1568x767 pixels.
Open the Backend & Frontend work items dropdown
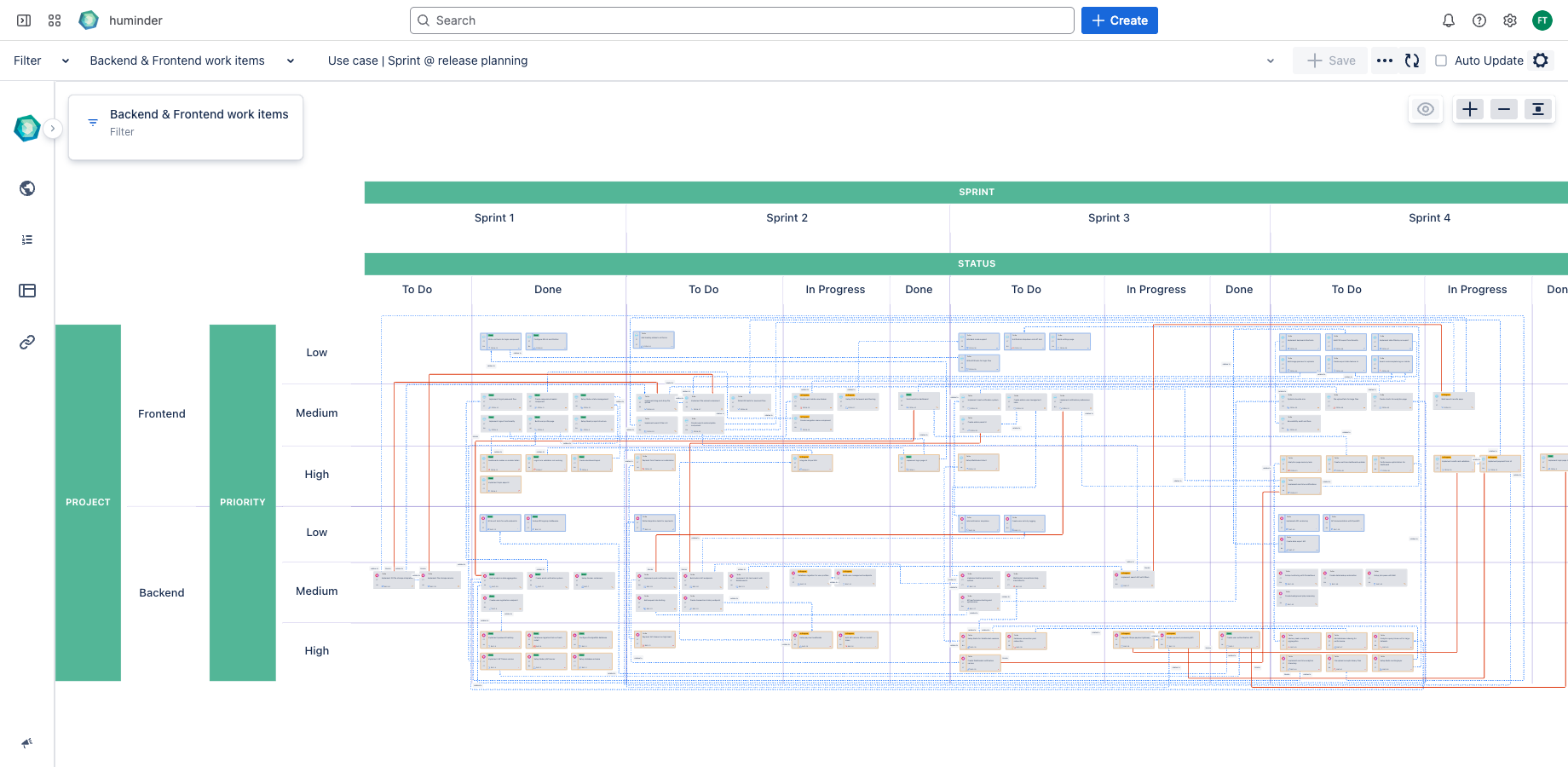point(290,61)
